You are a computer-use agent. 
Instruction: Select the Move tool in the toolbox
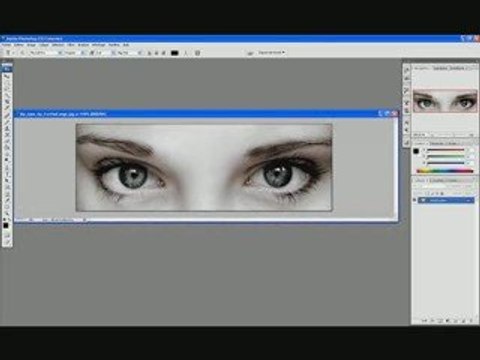click(7, 76)
